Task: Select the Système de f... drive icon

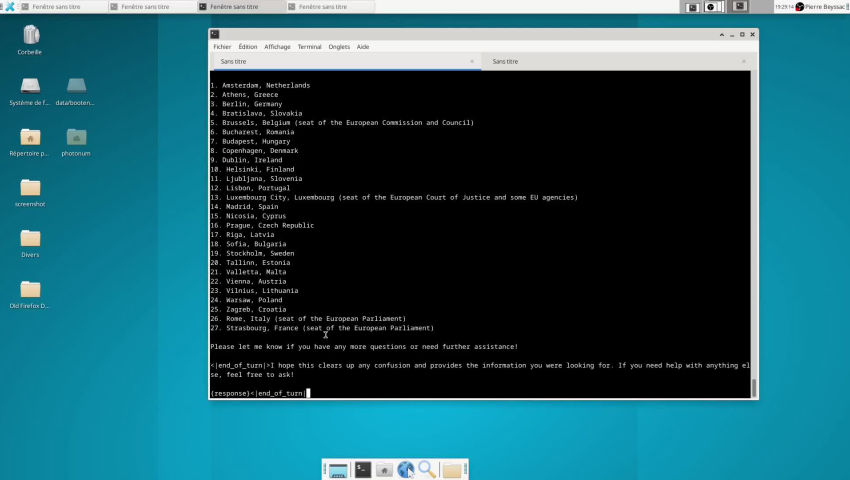Action: 30,85
